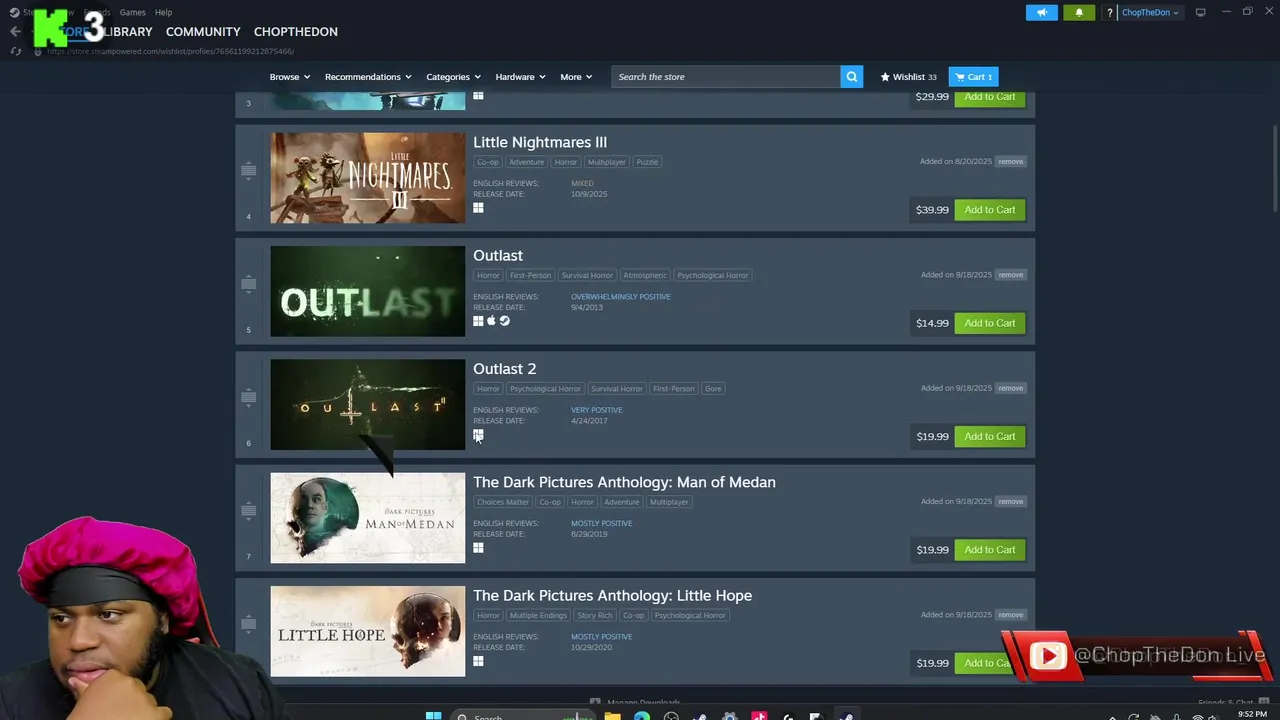The height and width of the screenshot is (720, 1280).
Task: Click the Atmospheric tag on Outlast
Action: pyautogui.click(x=645, y=275)
